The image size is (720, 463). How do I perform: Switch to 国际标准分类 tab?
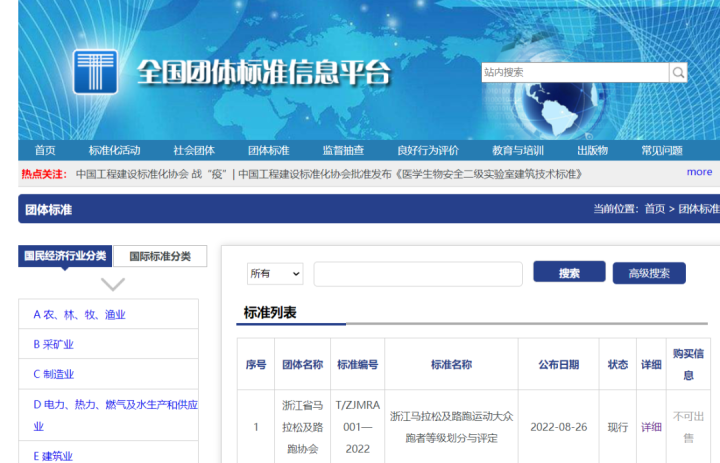[160, 256]
